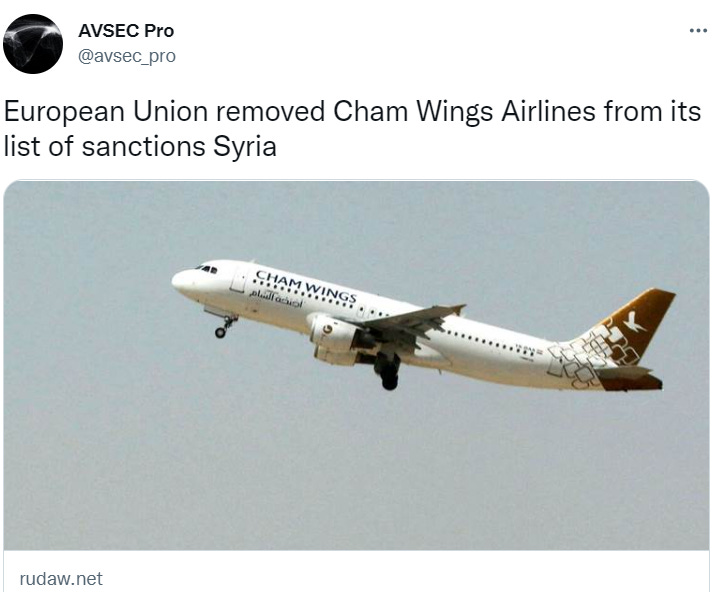Open the Cham Wings airplane preview image
This screenshot has width=722, height=592.
point(356,365)
